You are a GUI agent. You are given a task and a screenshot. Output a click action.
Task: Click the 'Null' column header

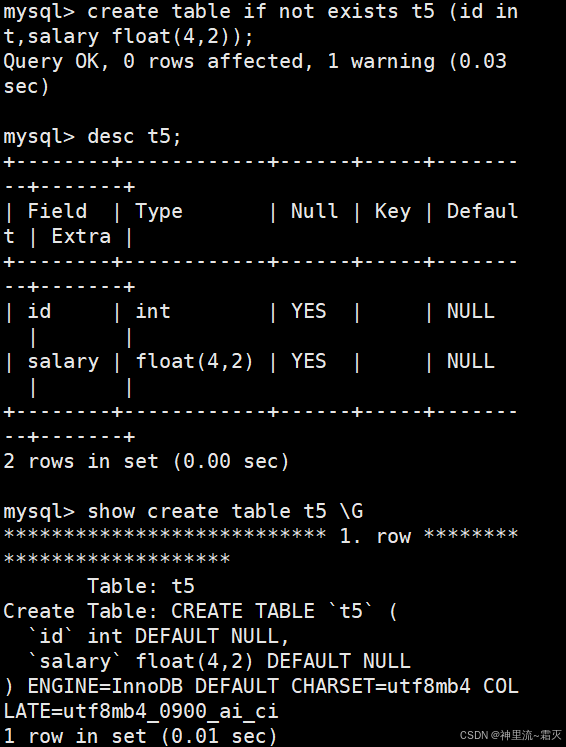coord(314,211)
